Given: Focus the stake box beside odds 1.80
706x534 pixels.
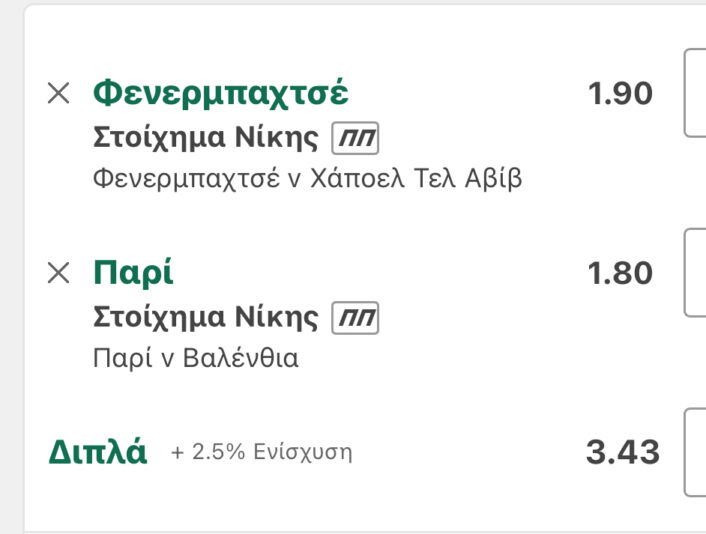Looking at the screenshot, I should [x=694, y=272].
